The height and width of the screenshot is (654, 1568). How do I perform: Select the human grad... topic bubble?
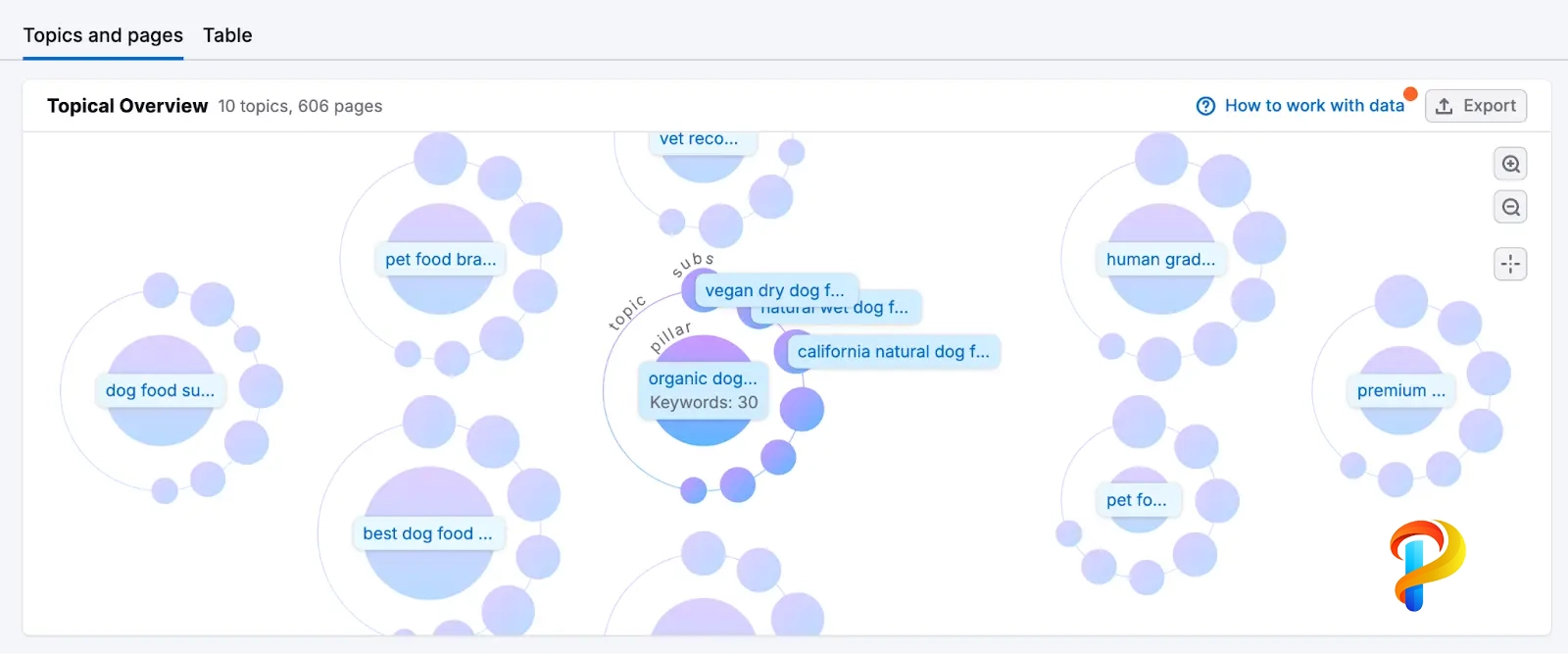[1160, 260]
